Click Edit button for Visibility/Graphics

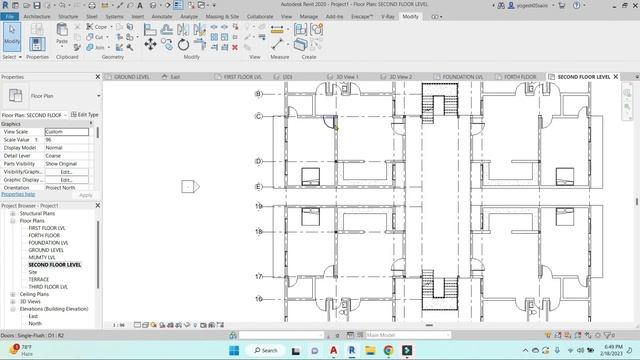(x=66, y=172)
